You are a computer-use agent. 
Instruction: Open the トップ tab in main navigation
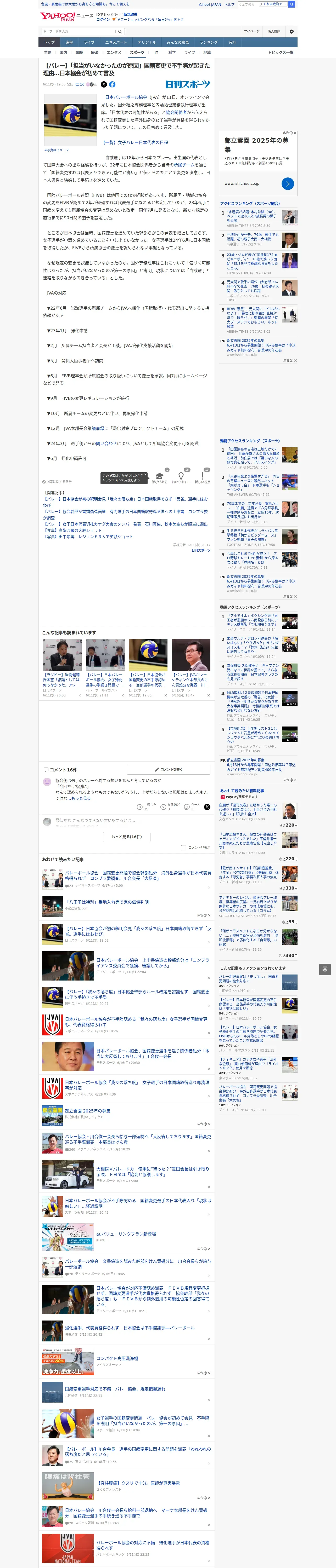49,43
